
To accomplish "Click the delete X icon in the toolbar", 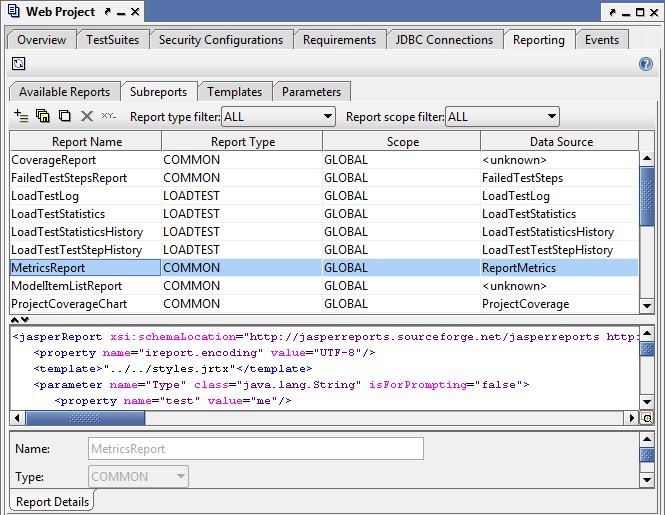I will point(87,117).
